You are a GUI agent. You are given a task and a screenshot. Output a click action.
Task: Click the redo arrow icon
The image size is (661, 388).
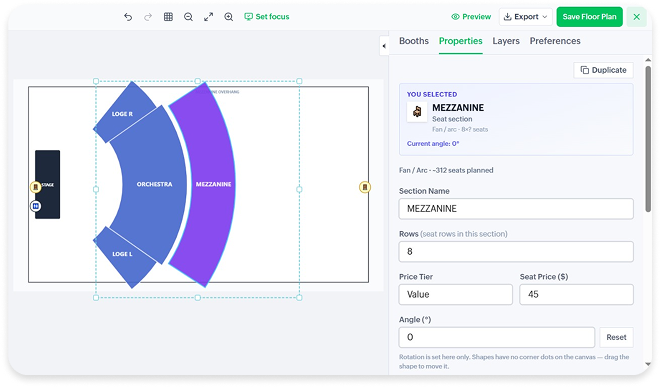pos(148,17)
